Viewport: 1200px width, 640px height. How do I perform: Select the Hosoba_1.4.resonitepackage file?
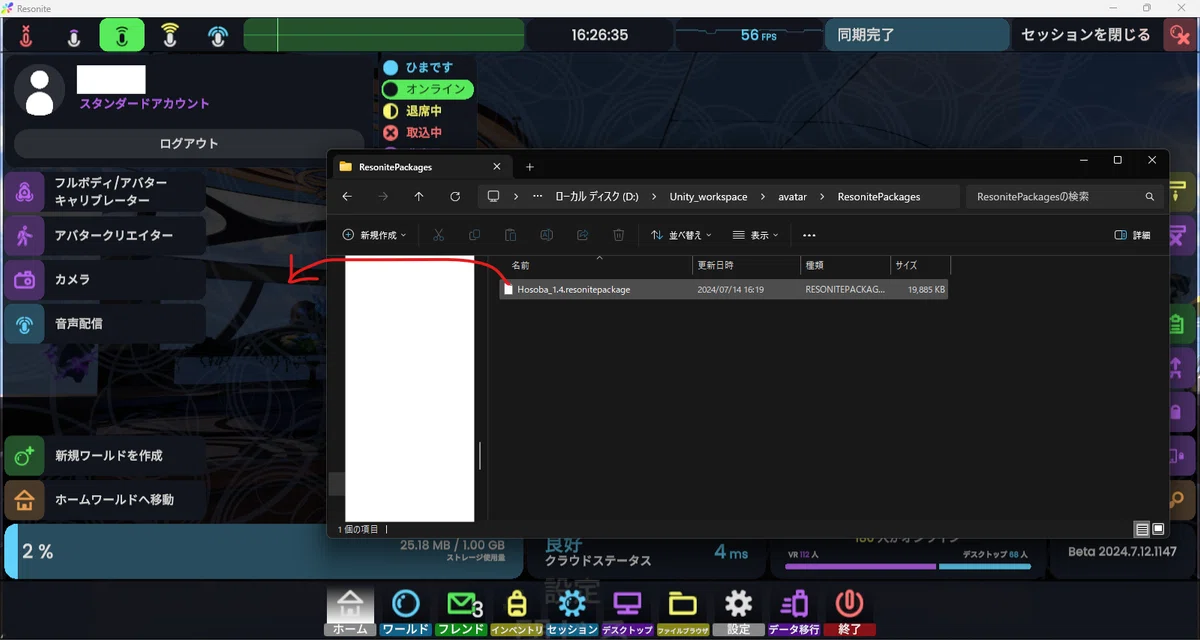[724, 289]
